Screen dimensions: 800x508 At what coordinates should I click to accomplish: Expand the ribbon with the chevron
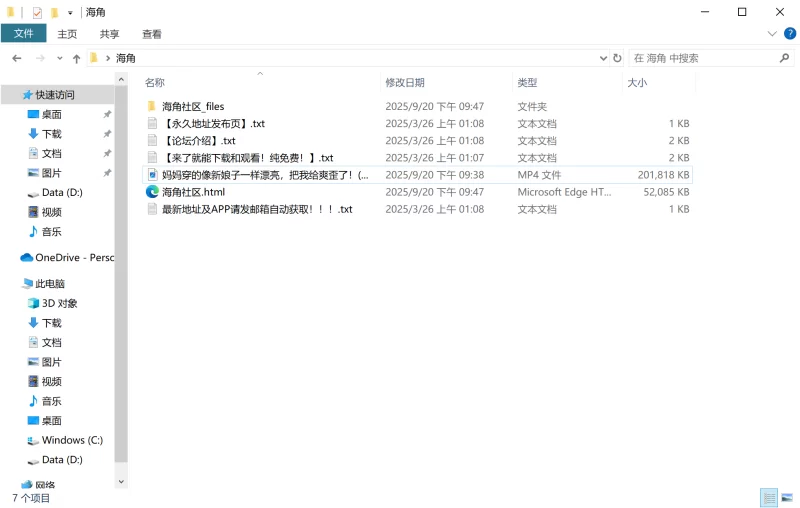772,34
